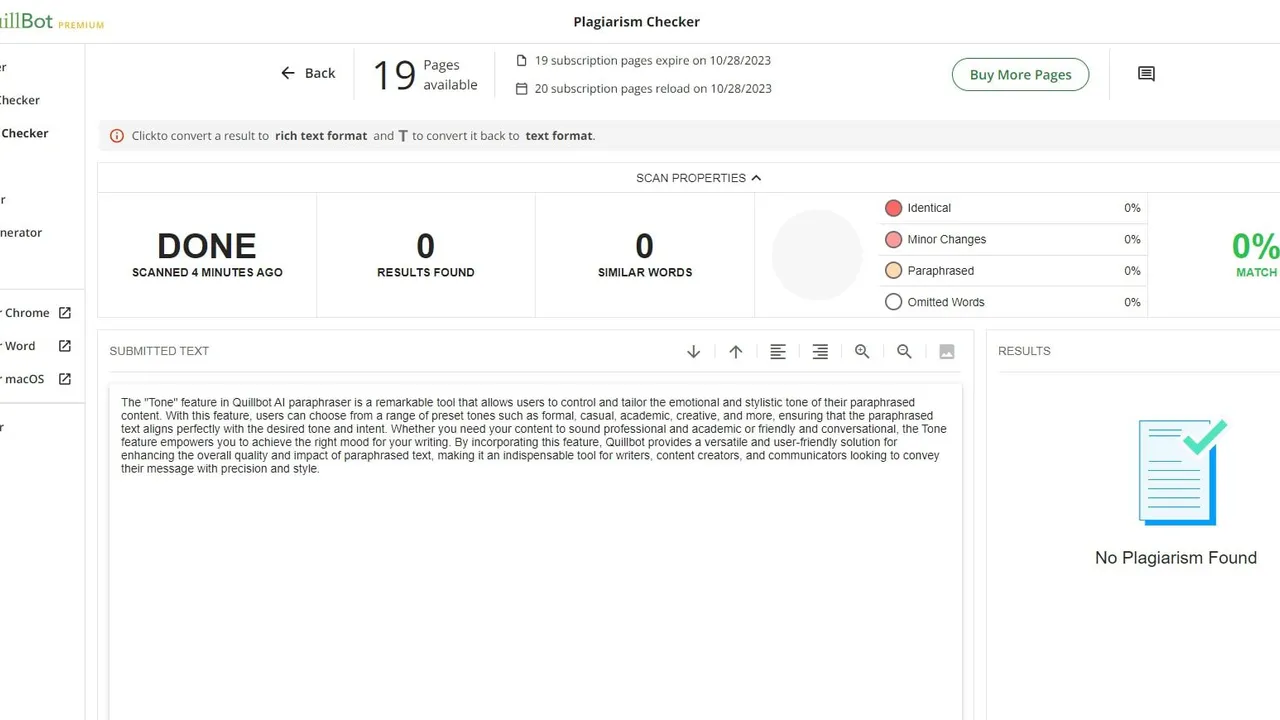1280x720 pixels.
Task: Align submitted text right
Action: pos(820,351)
